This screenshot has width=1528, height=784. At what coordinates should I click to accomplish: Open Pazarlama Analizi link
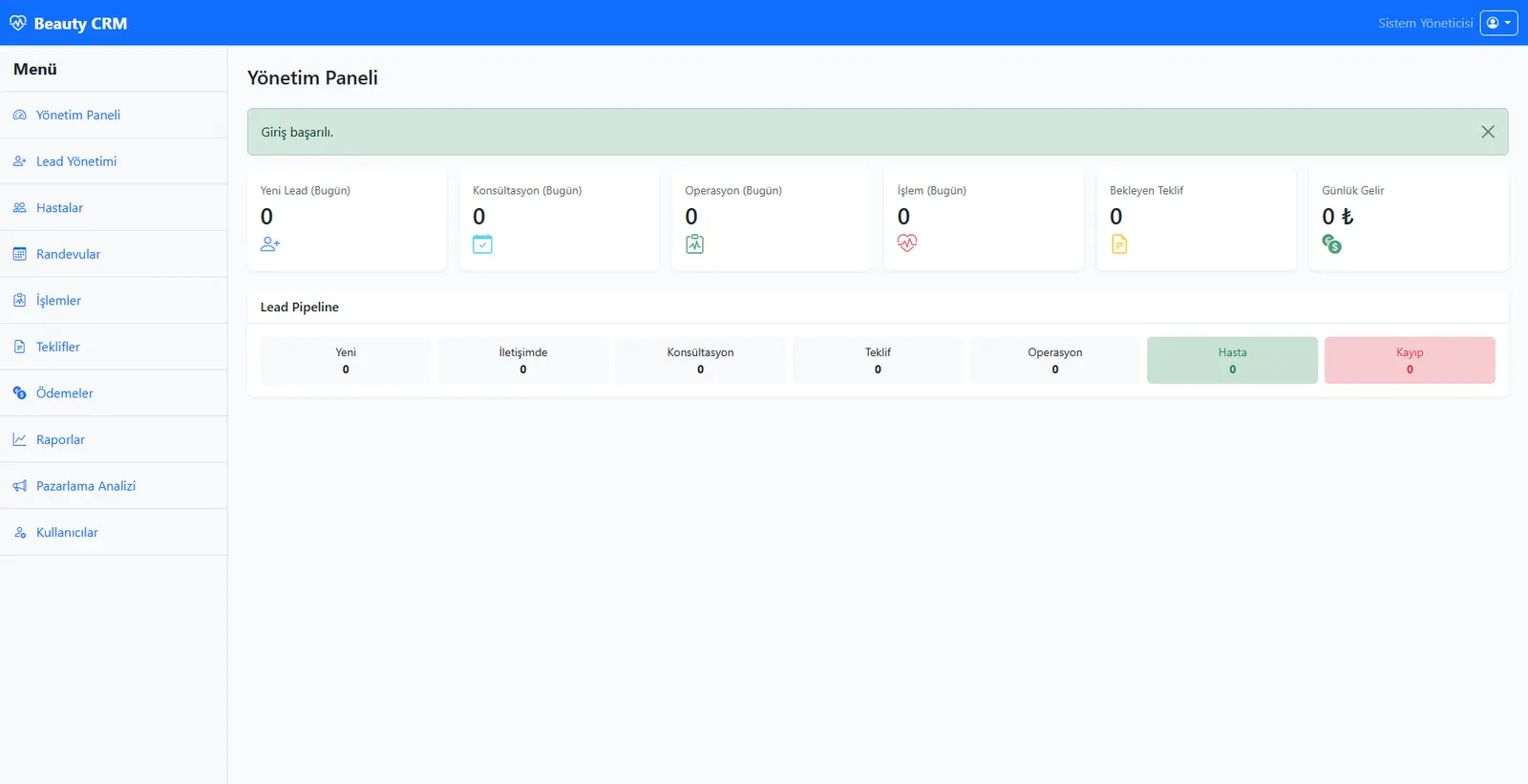tap(114, 486)
